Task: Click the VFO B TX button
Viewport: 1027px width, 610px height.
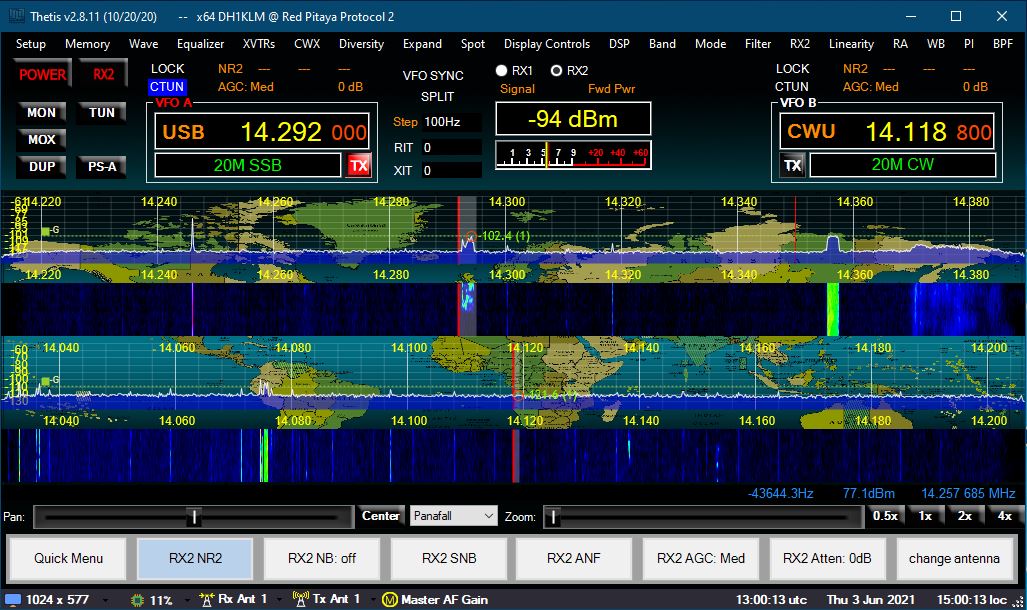Action: pyautogui.click(x=793, y=166)
